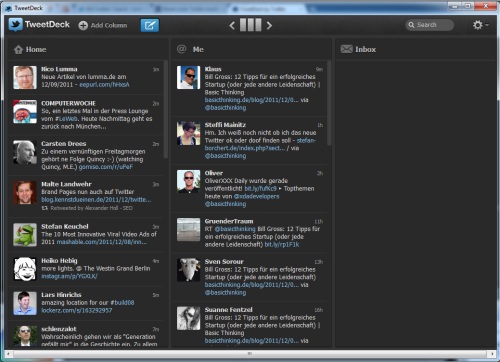
Task: Open Oliver's avatar
Action: pyautogui.click(x=189, y=181)
